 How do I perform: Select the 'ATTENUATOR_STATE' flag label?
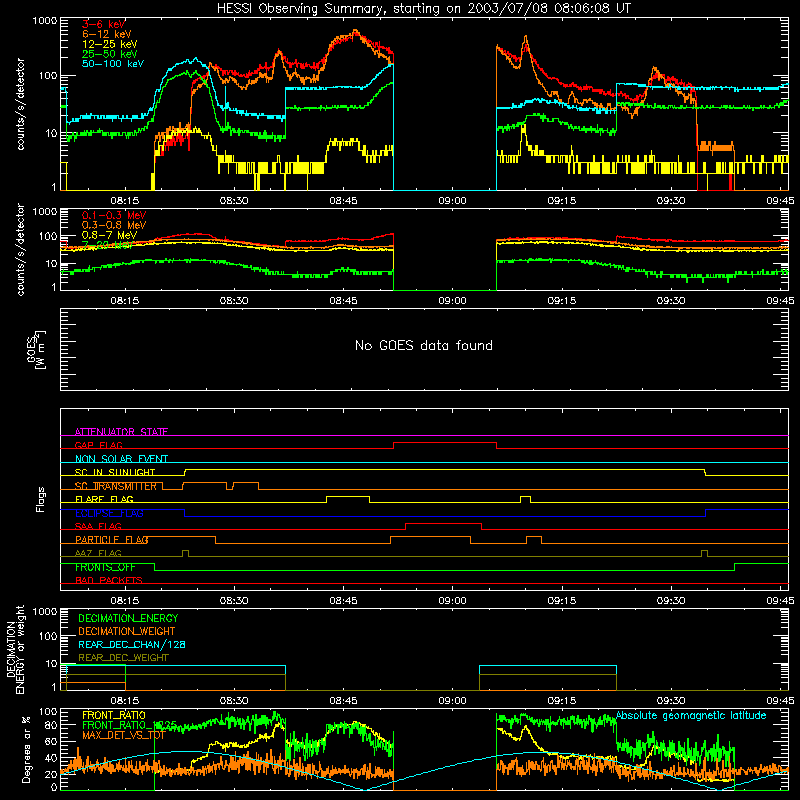click(x=121, y=432)
